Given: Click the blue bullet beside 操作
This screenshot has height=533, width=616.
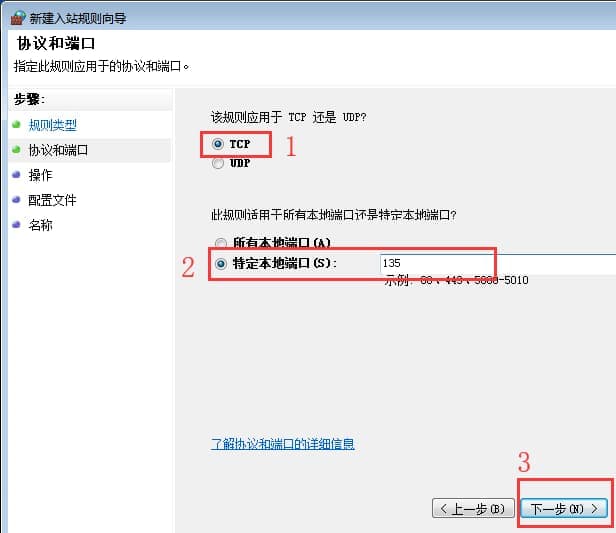Looking at the screenshot, I should 16,175.
